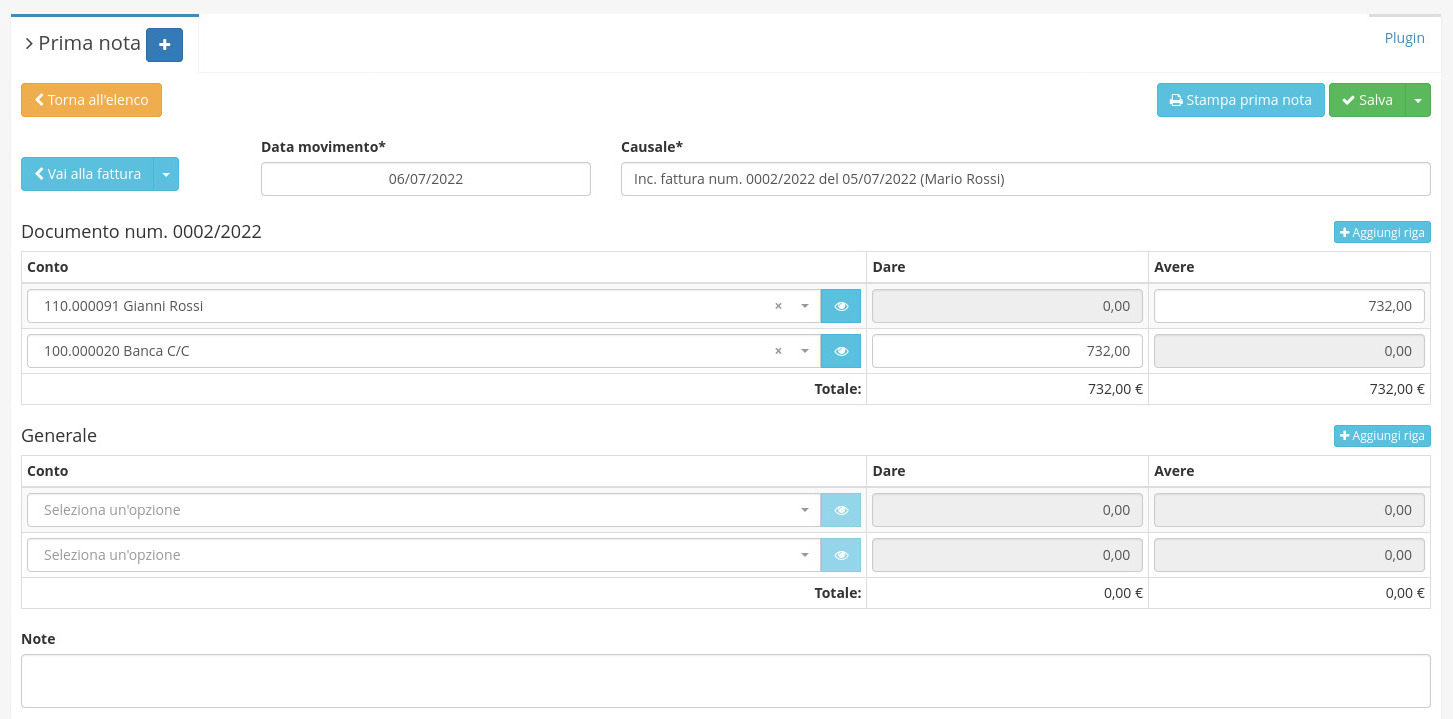Expand the Salva button dropdown arrow
Image resolution: width=1453 pixels, height=719 pixels.
click(1418, 100)
